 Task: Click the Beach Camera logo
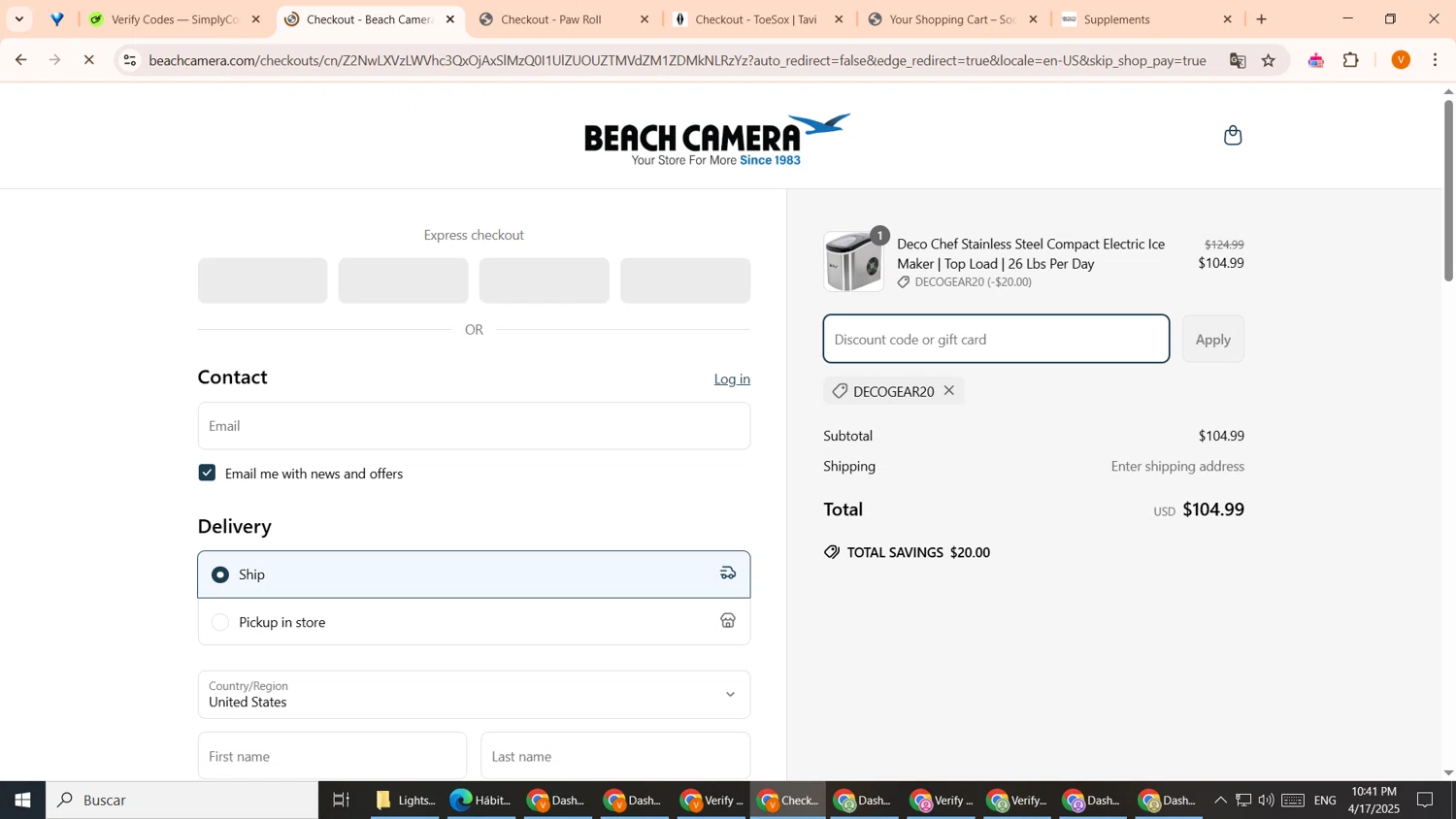point(717,140)
